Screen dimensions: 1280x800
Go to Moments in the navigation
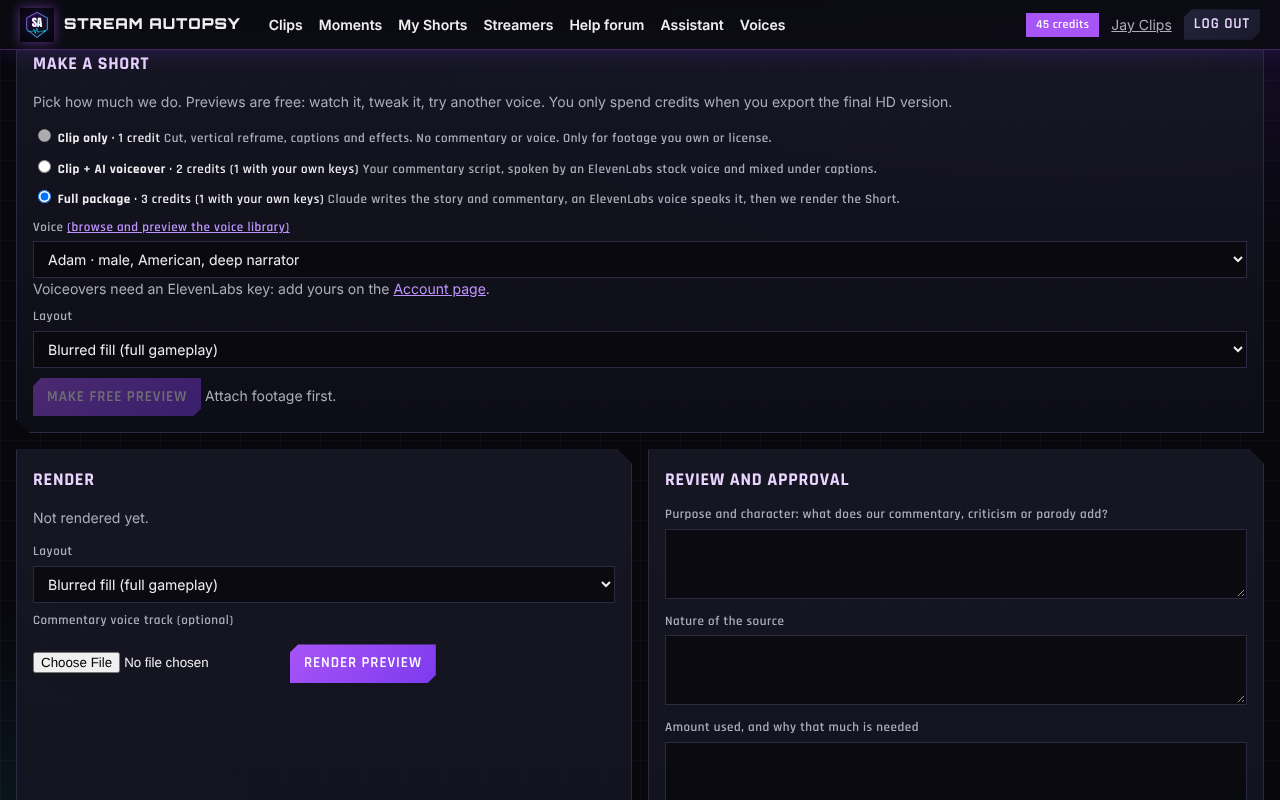350,25
